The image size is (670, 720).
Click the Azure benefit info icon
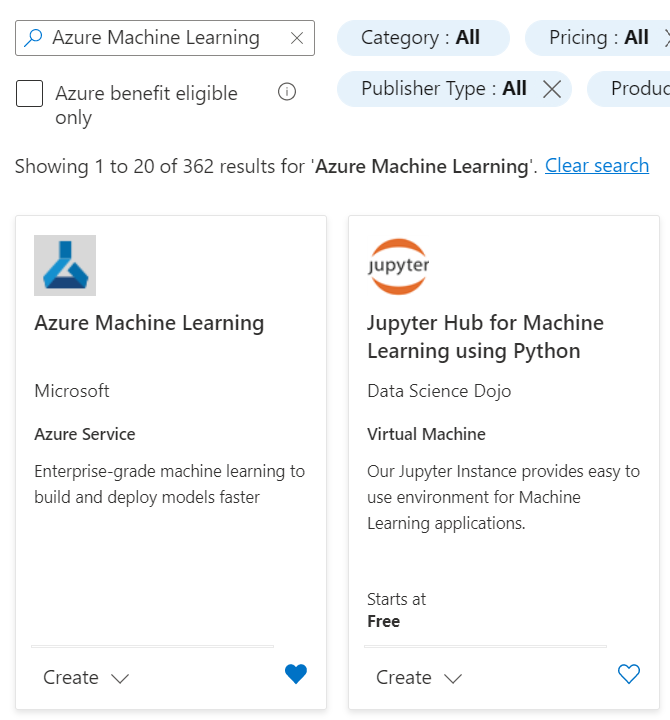[287, 92]
